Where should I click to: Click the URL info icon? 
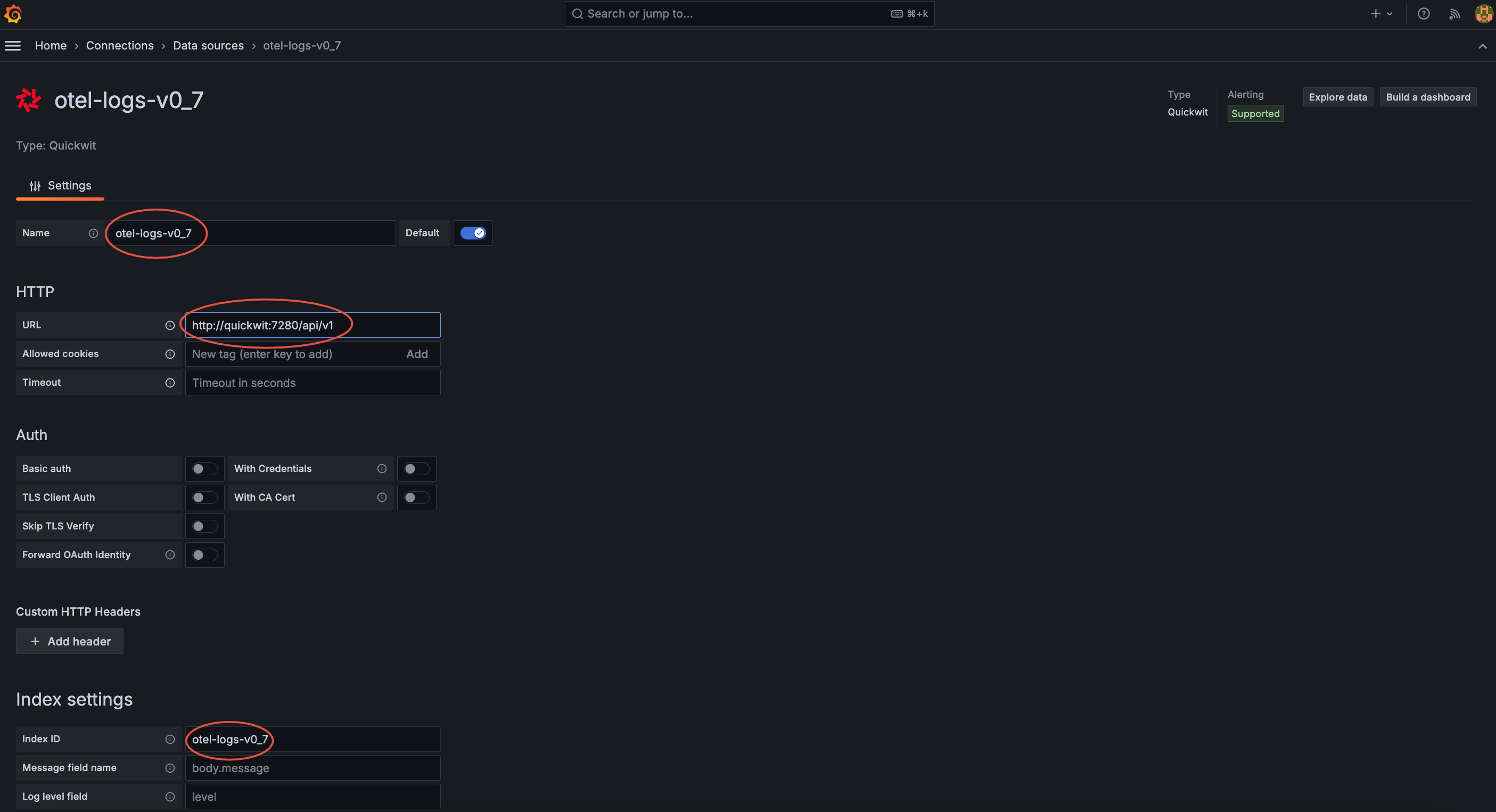(170, 326)
